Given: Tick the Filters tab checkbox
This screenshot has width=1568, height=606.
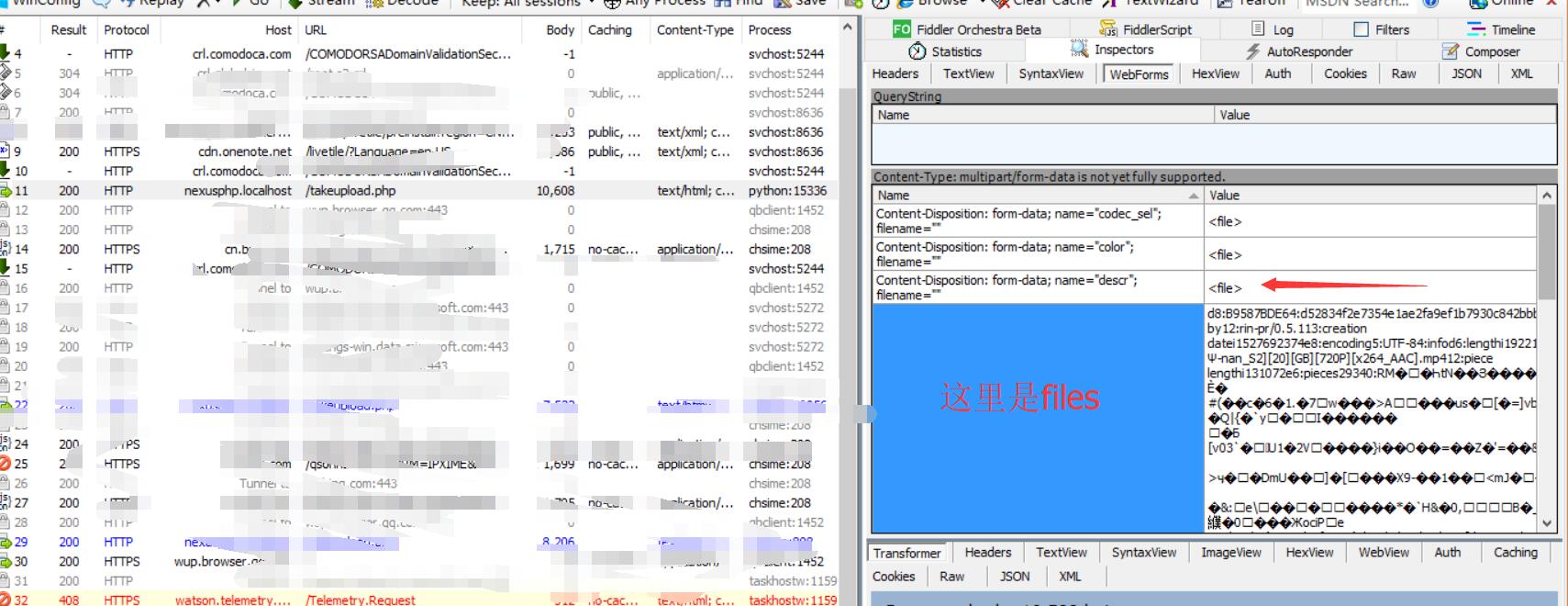Looking at the screenshot, I should [1362, 29].
